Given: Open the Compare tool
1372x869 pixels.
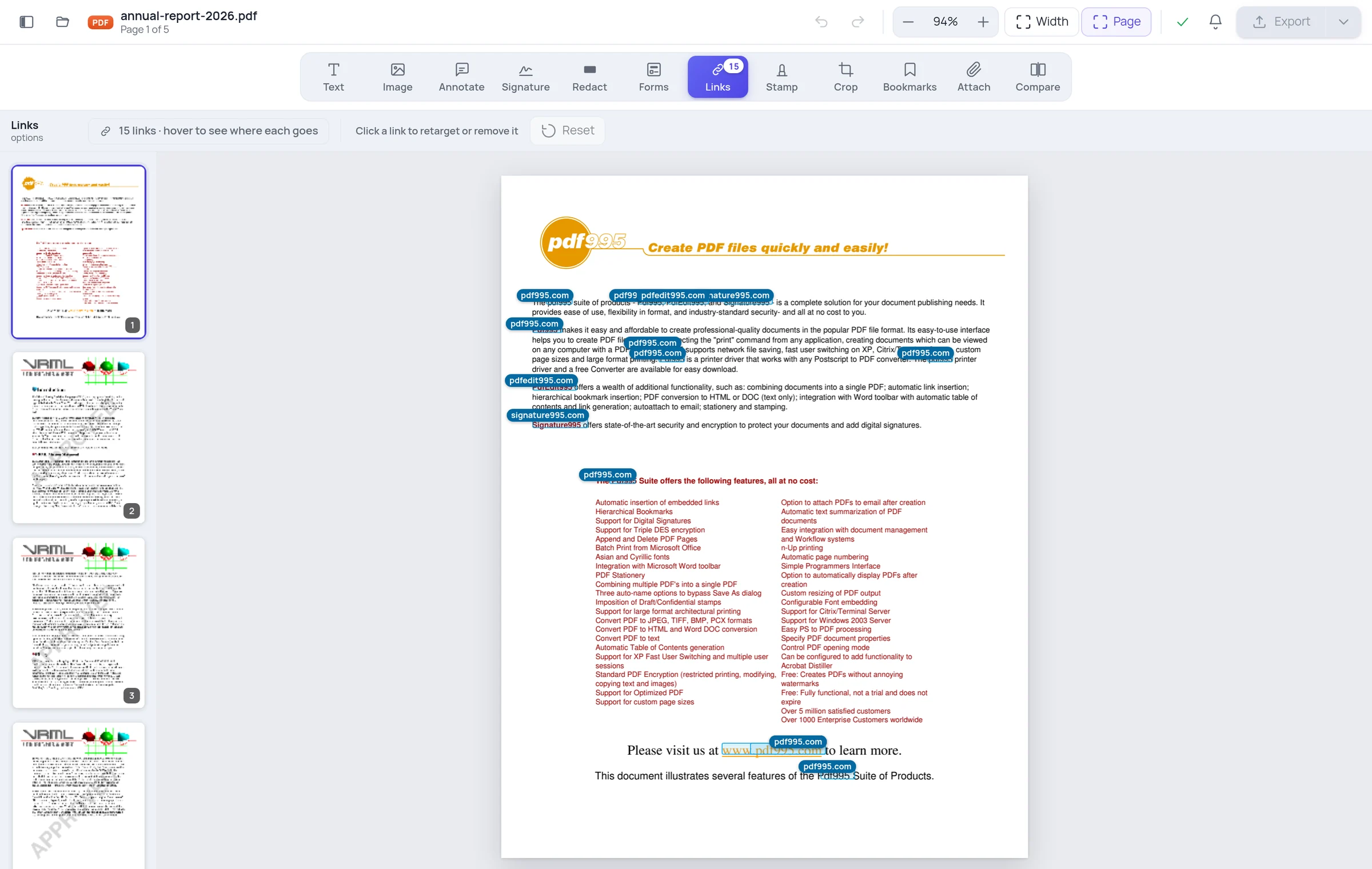Looking at the screenshot, I should tap(1038, 77).
